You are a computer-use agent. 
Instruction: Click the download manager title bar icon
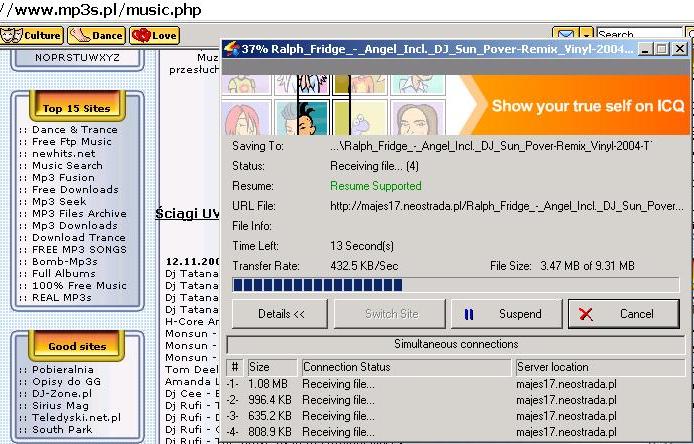click(x=231, y=49)
